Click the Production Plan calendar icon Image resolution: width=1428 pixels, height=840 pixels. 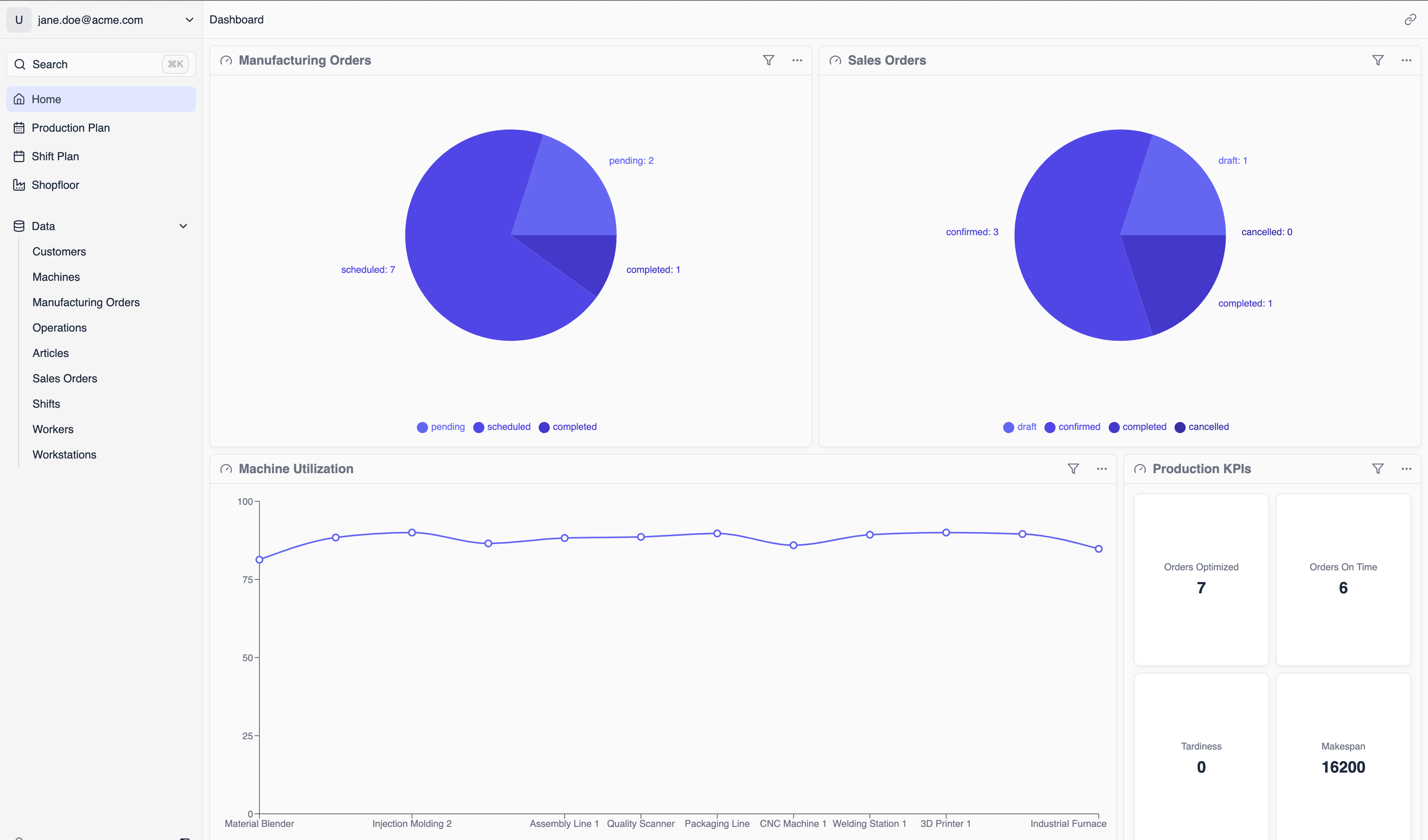pos(19,128)
